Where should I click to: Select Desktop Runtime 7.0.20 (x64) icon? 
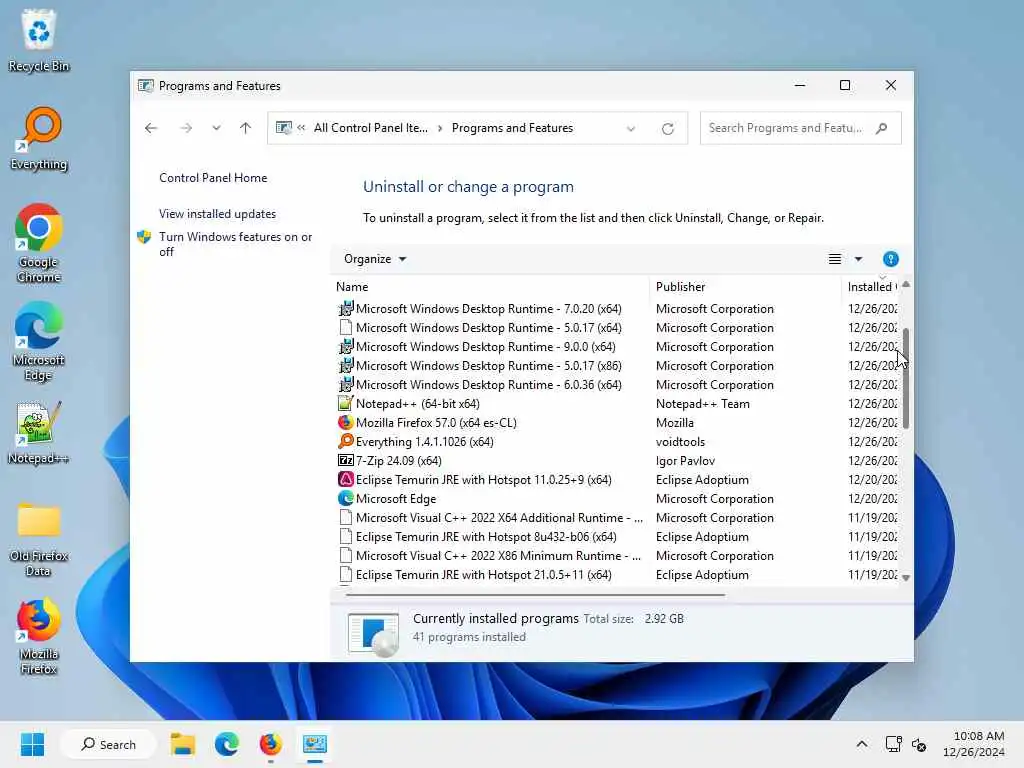[345, 308]
